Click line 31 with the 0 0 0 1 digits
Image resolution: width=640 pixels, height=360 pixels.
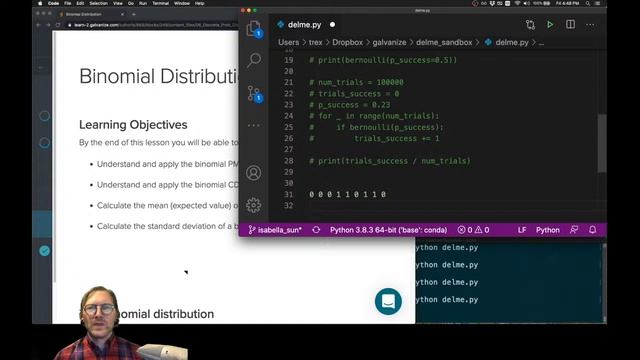pos(347,194)
